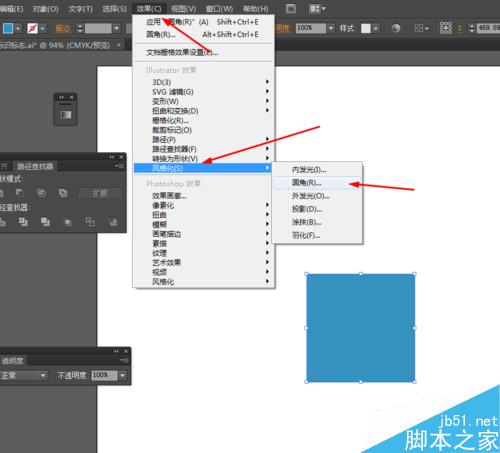The image size is (500, 453).
Task: Open the stroke weight dropdown arrow
Action: pos(116,28)
